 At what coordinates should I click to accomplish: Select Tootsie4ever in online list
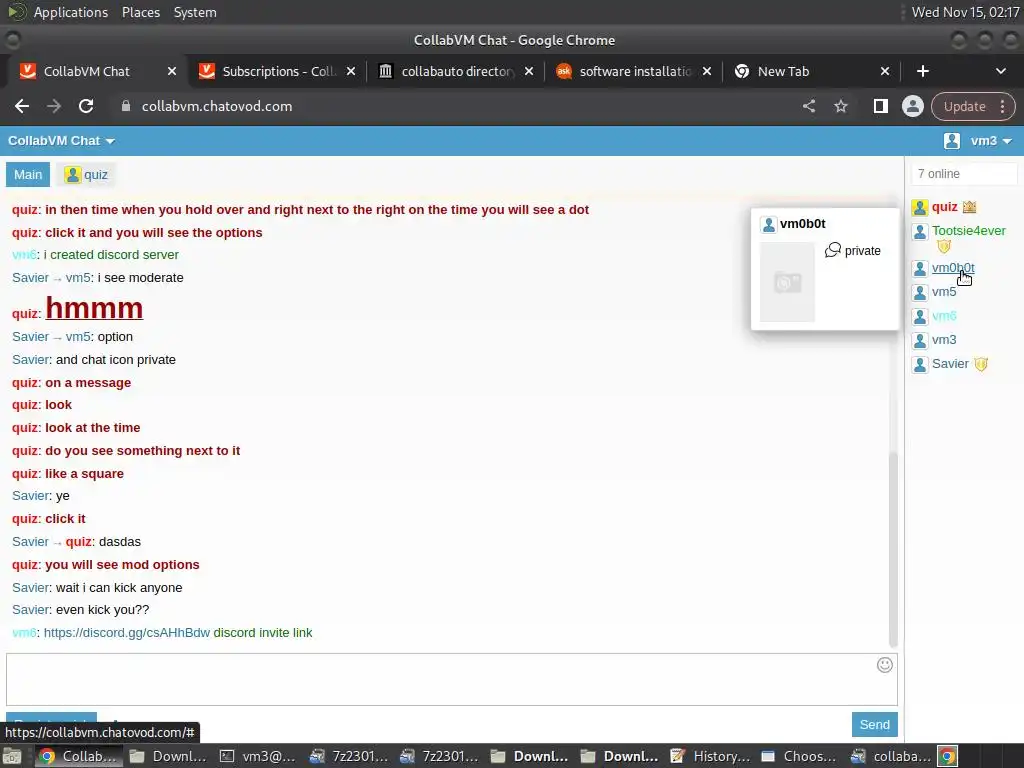click(968, 231)
